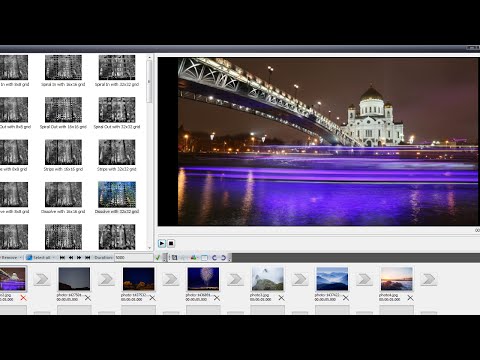Remove the photo4.jpg slide
This screenshot has width=480, height=360.
(x=410, y=298)
